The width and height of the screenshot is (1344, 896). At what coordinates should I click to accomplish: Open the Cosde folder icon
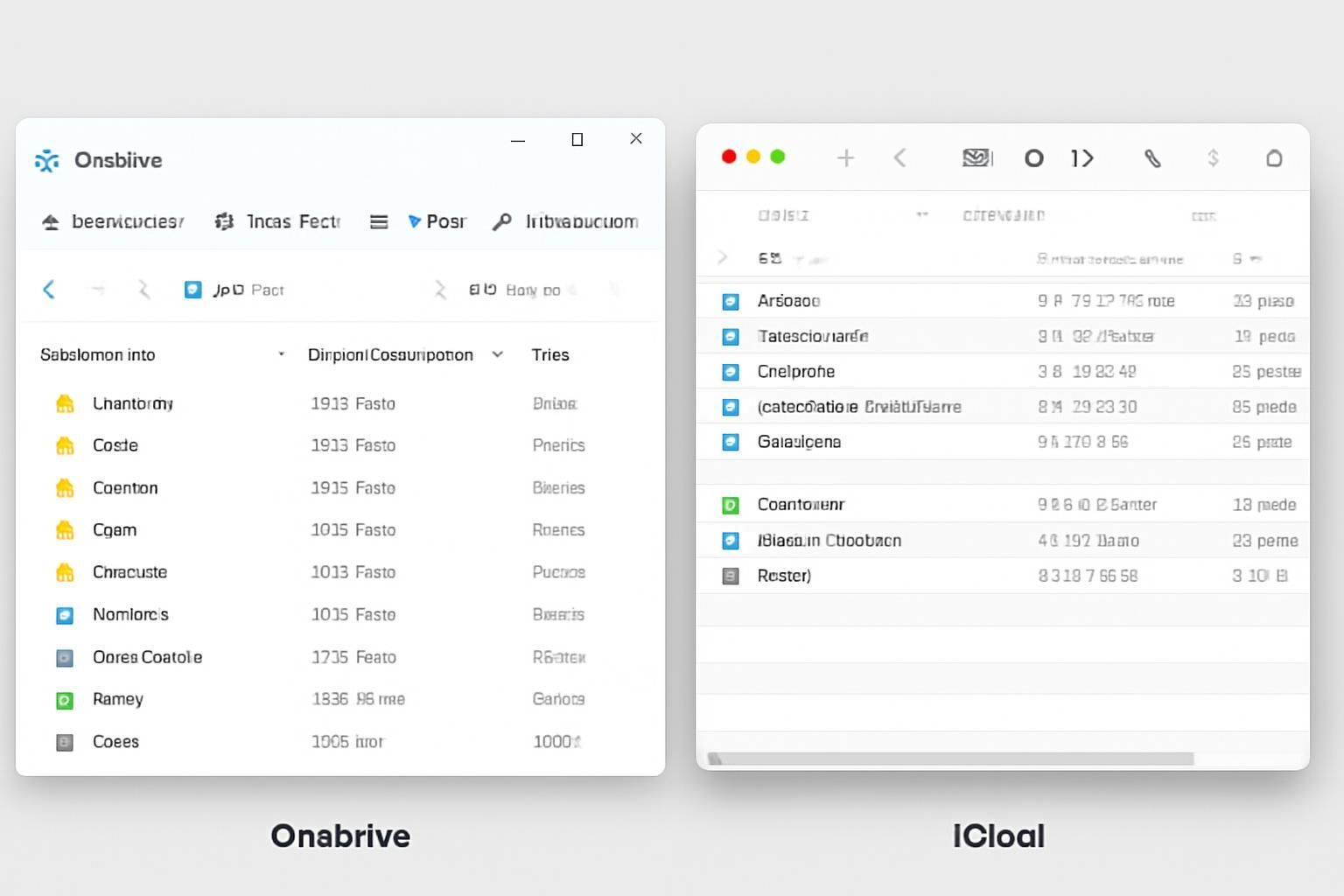[x=65, y=445]
